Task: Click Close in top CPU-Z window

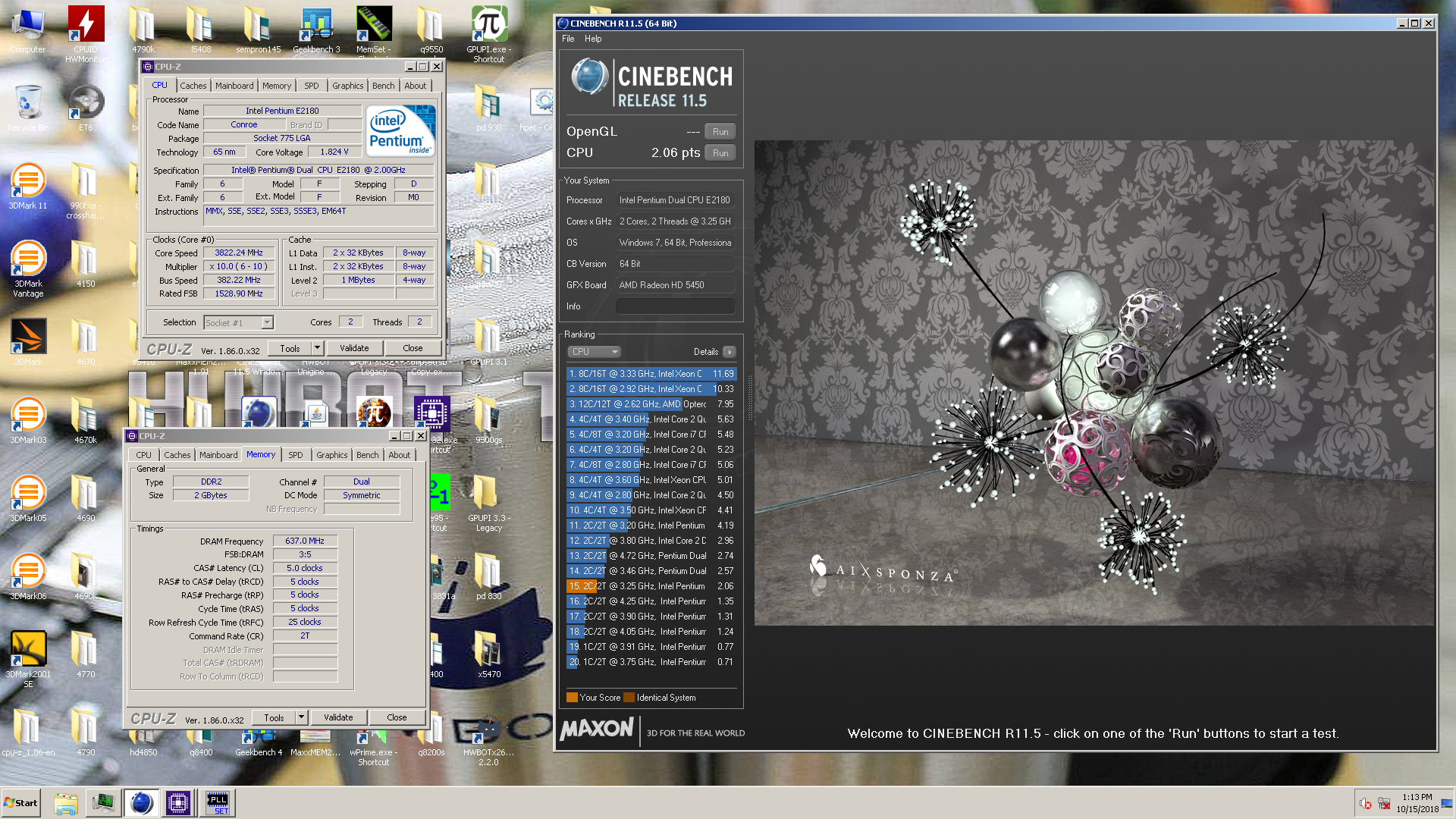Action: (x=413, y=349)
